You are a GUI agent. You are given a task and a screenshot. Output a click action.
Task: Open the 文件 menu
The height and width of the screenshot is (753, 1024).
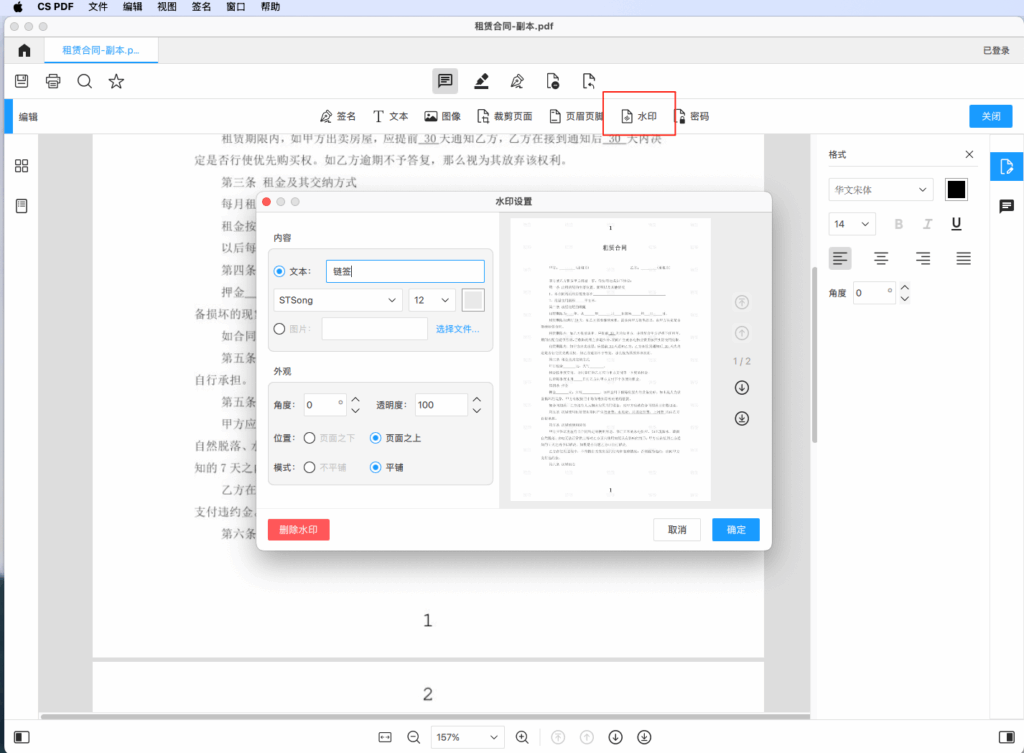coord(98,7)
